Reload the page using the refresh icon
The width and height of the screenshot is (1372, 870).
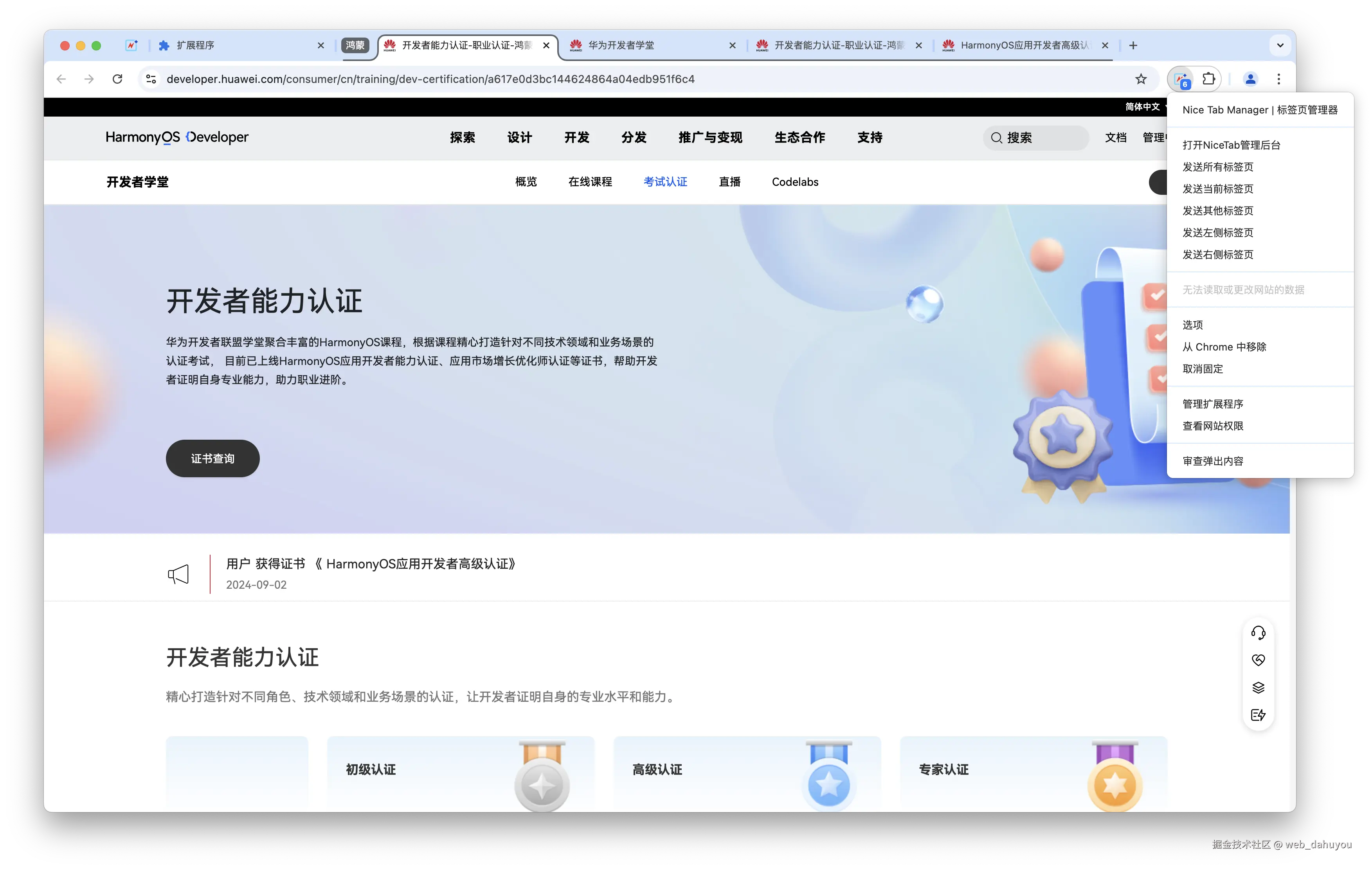(x=117, y=79)
